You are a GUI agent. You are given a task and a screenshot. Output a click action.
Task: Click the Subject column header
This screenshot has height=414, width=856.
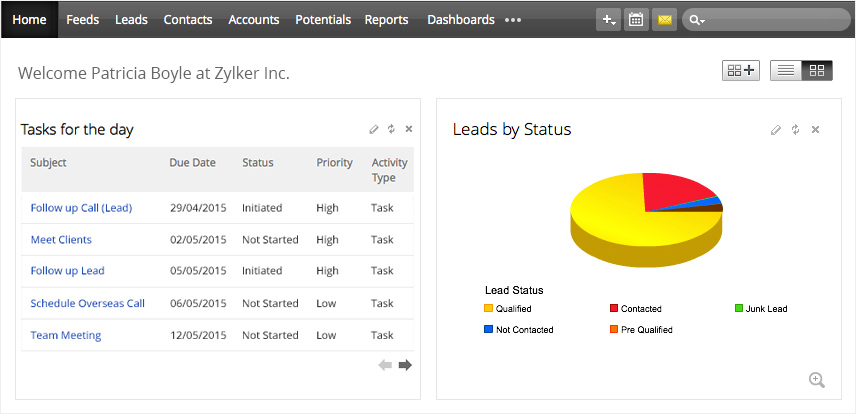[x=48, y=163]
